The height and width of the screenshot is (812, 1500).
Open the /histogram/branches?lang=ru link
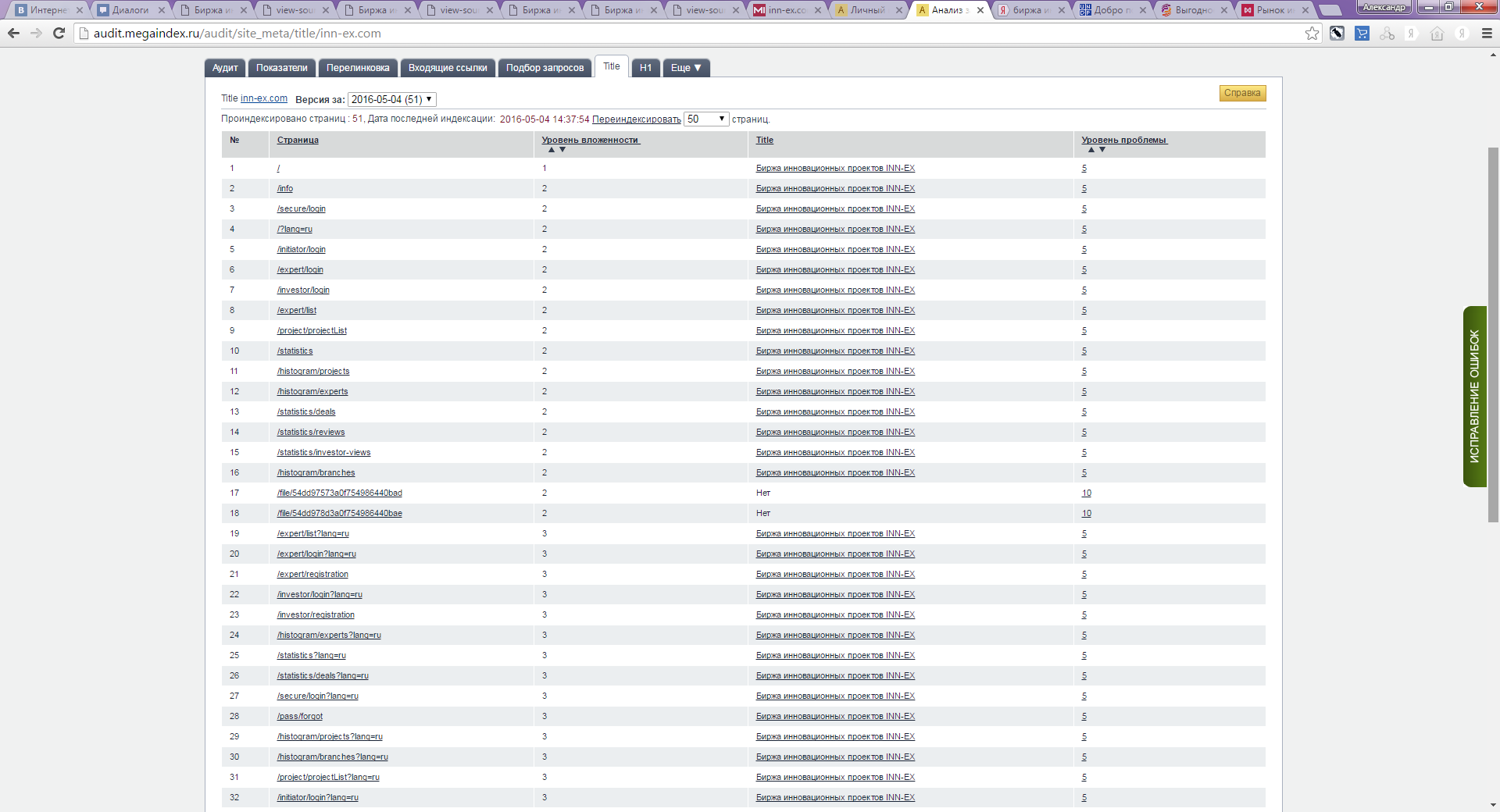(x=332, y=757)
